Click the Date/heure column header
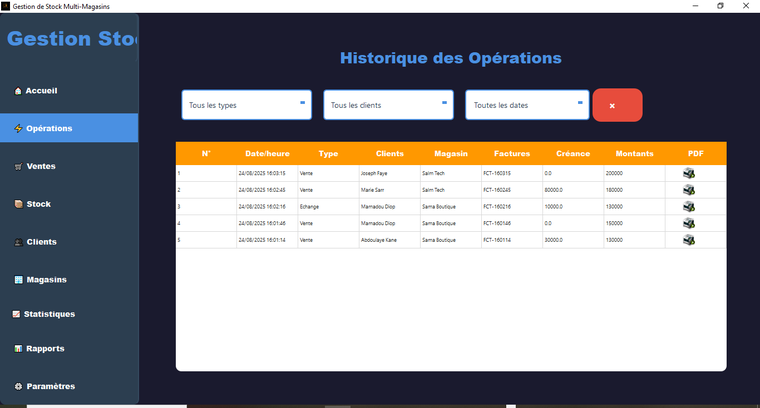Image resolution: width=760 pixels, height=408 pixels. point(267,154)
